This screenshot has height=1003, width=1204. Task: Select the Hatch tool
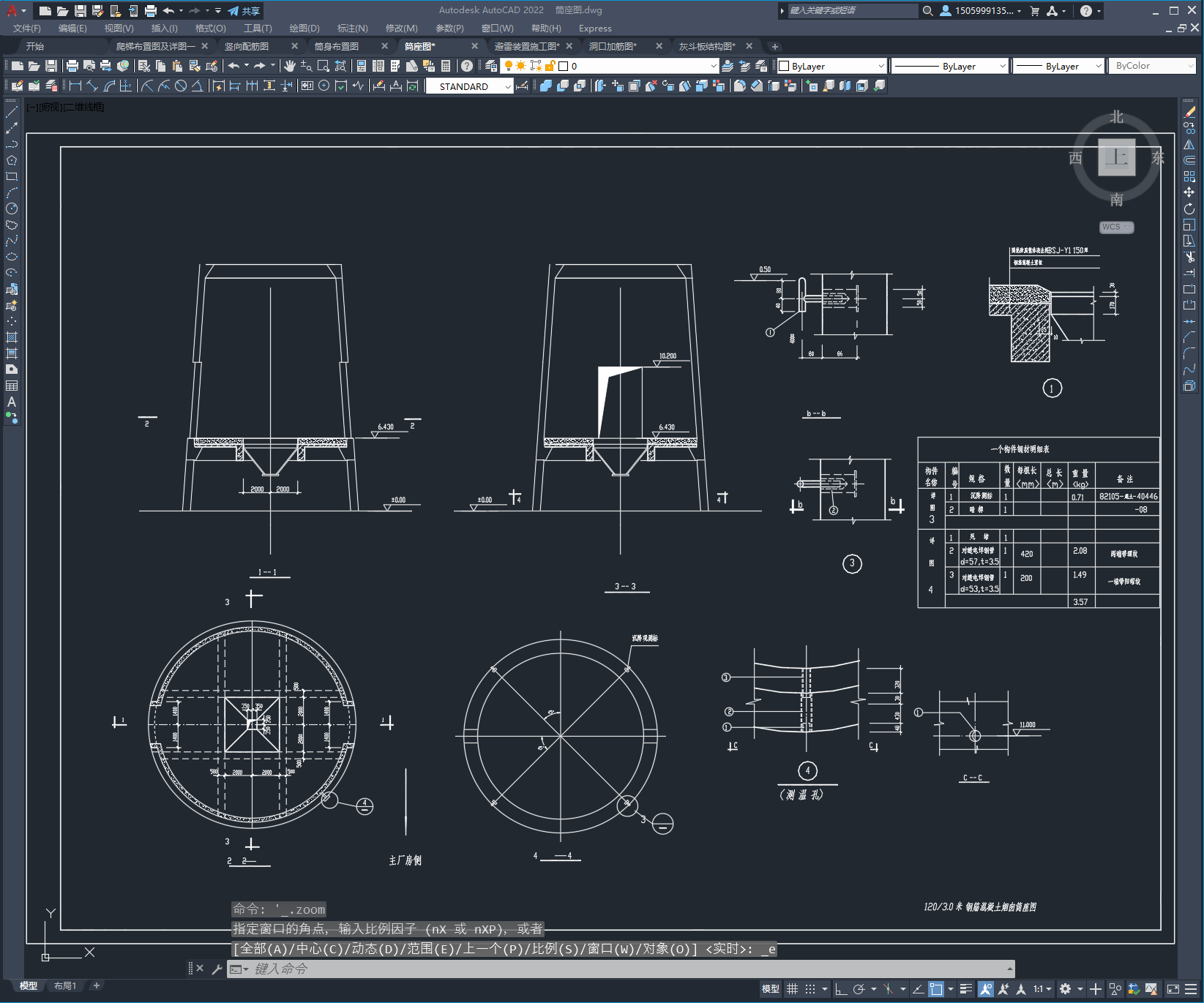[12, 337]
